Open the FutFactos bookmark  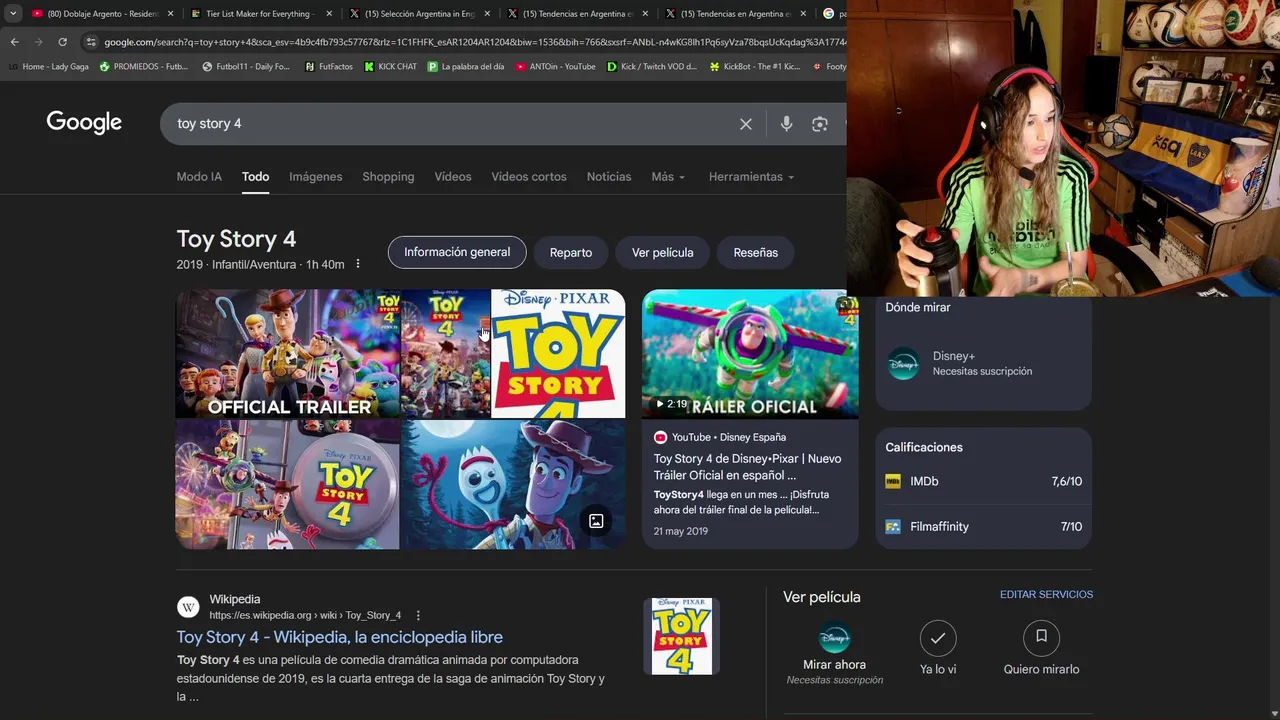[x=328, y=67]
